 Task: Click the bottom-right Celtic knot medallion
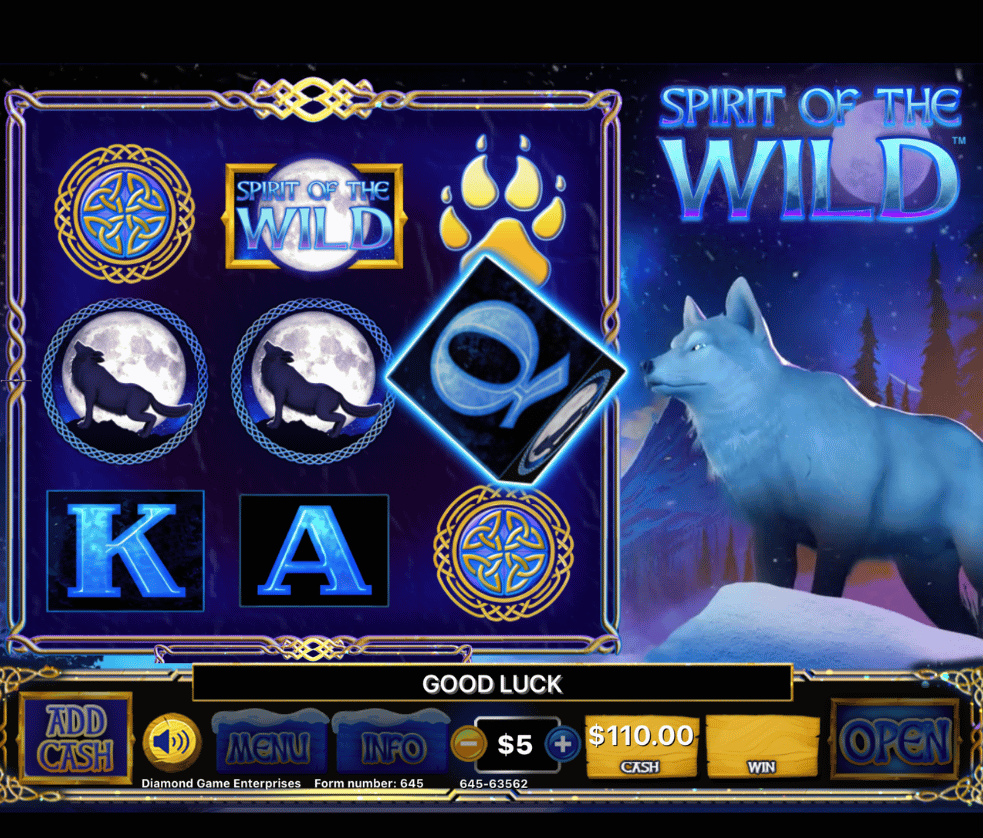click(x=503, y=553)
